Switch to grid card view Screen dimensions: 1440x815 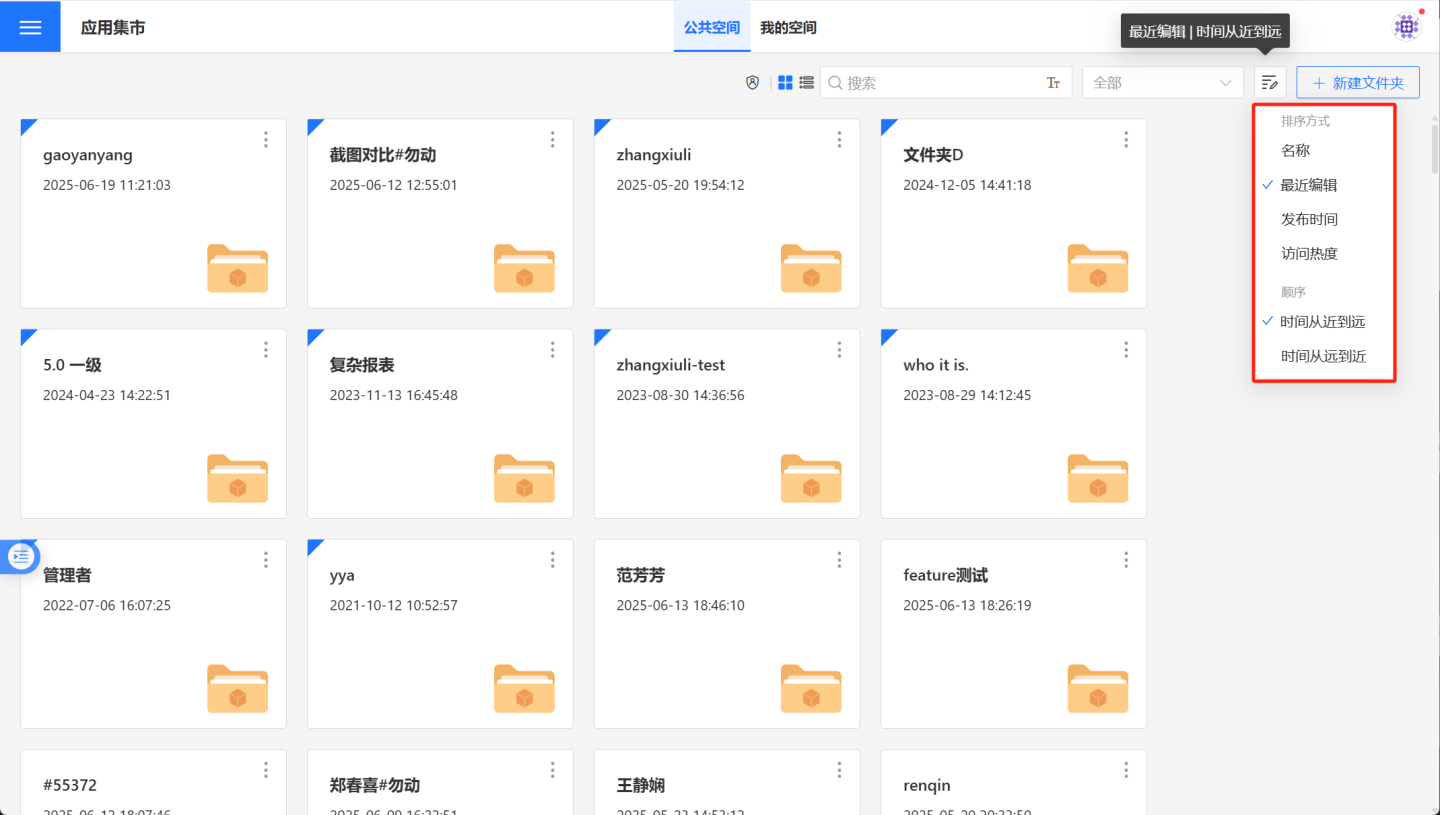pos(786,83)
